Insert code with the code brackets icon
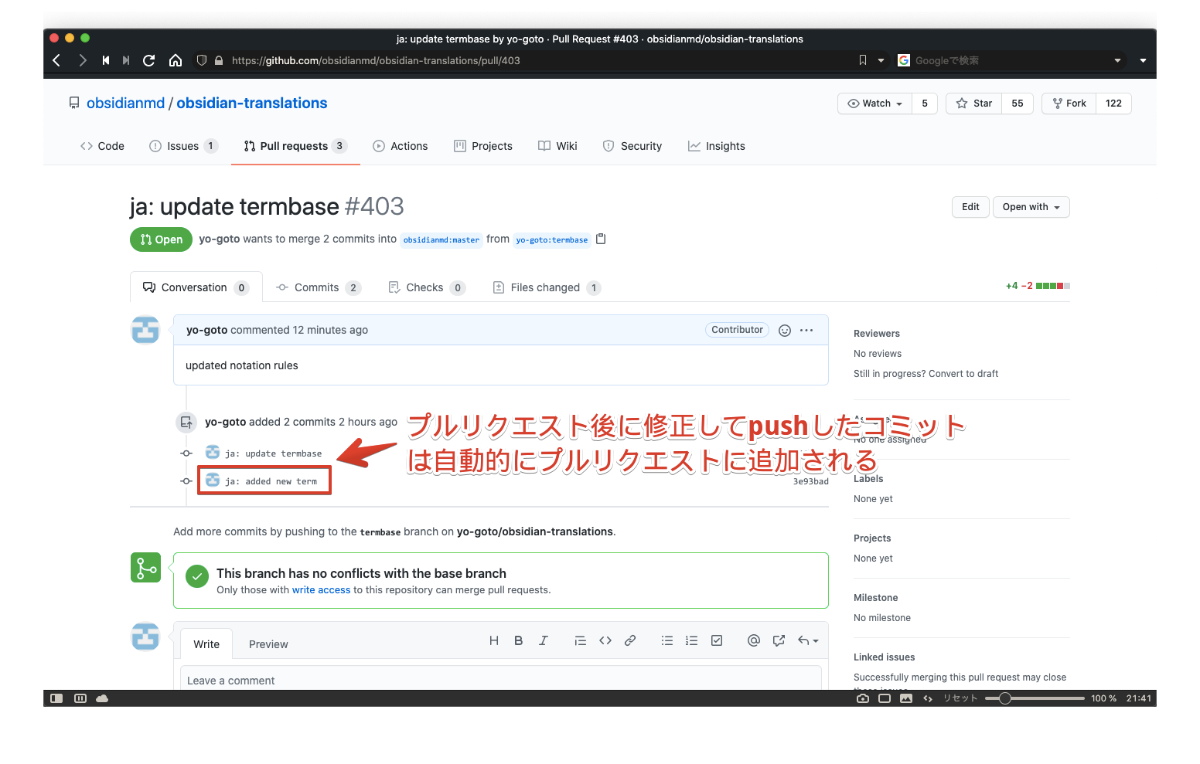1200x764 pixels. click(x=605, y=641)
